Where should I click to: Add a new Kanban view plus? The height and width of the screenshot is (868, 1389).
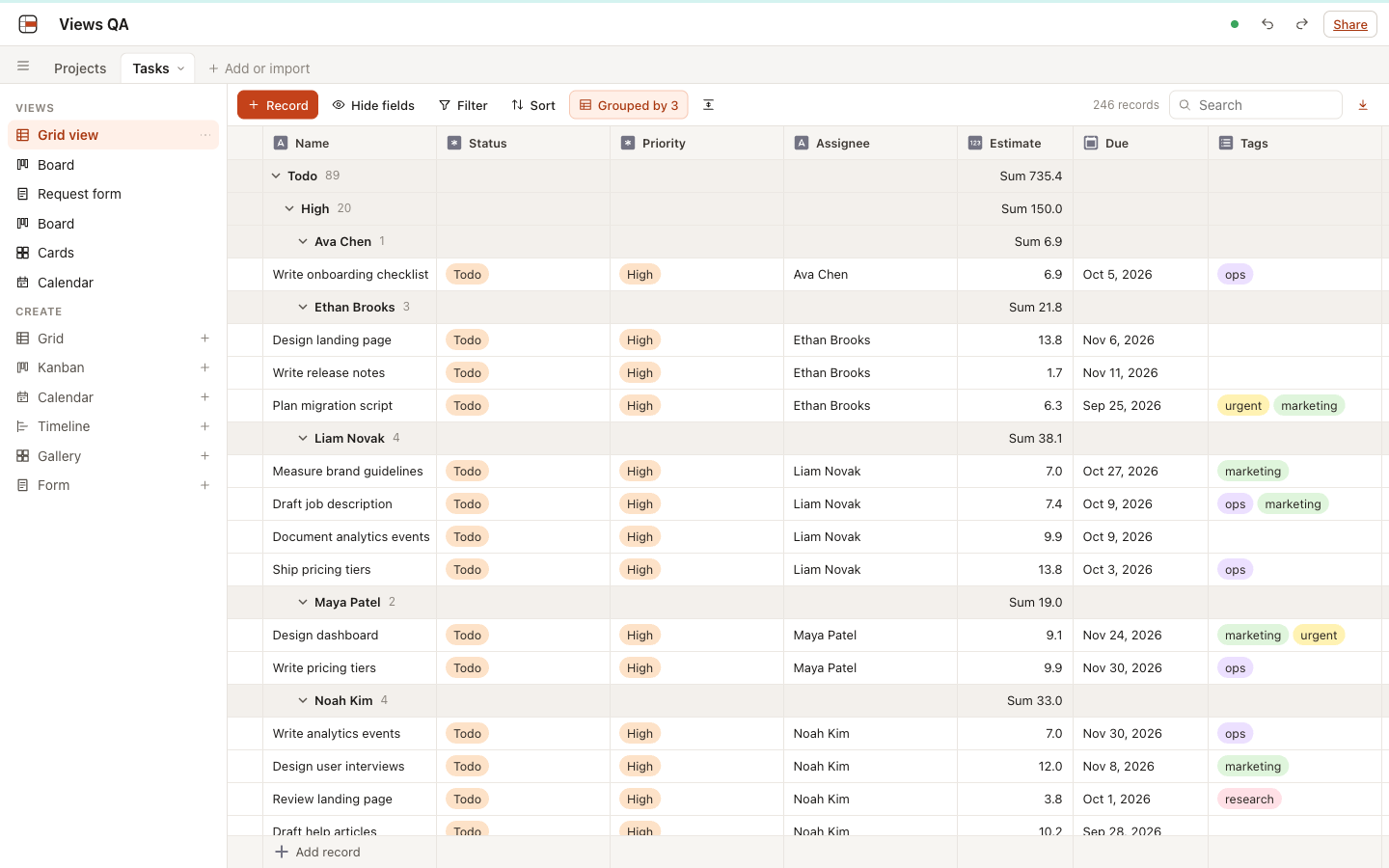coord(204,367)
